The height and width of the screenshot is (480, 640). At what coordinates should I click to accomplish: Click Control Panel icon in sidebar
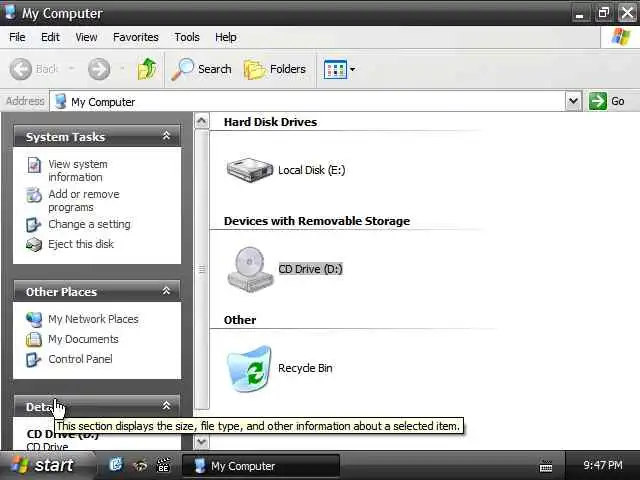click(33, 360)
